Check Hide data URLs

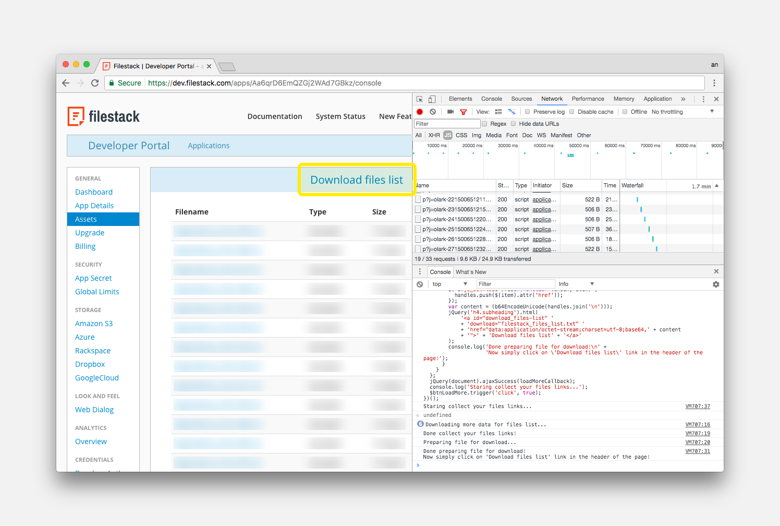coord(513,124)
